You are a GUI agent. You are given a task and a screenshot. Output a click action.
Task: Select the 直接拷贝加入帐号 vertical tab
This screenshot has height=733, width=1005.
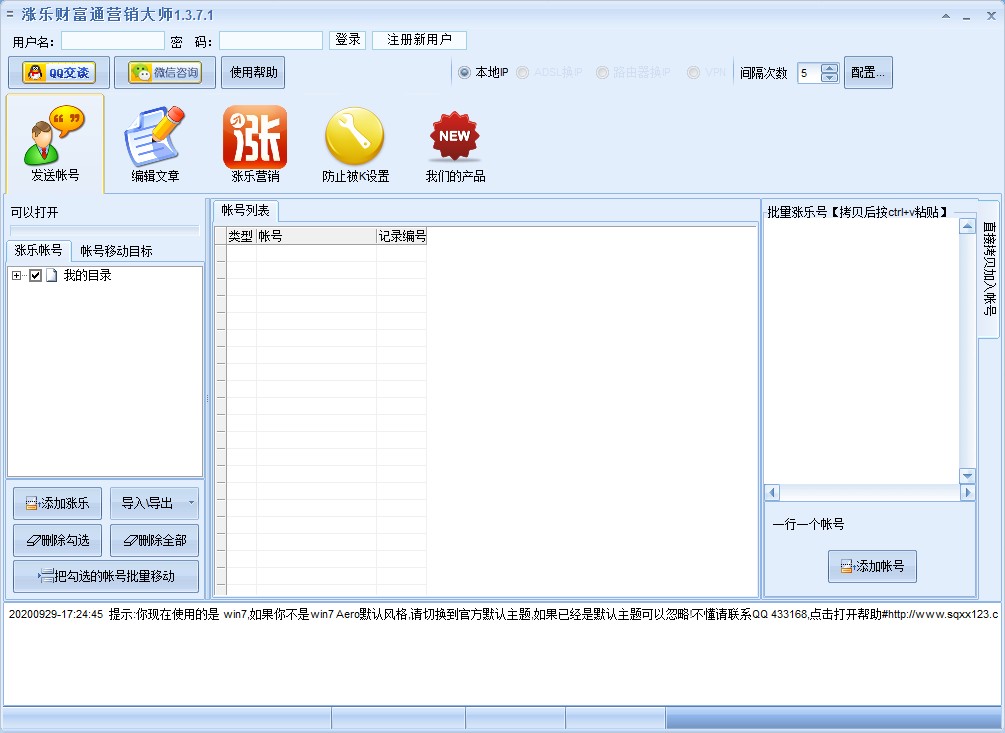coord(988,268)
